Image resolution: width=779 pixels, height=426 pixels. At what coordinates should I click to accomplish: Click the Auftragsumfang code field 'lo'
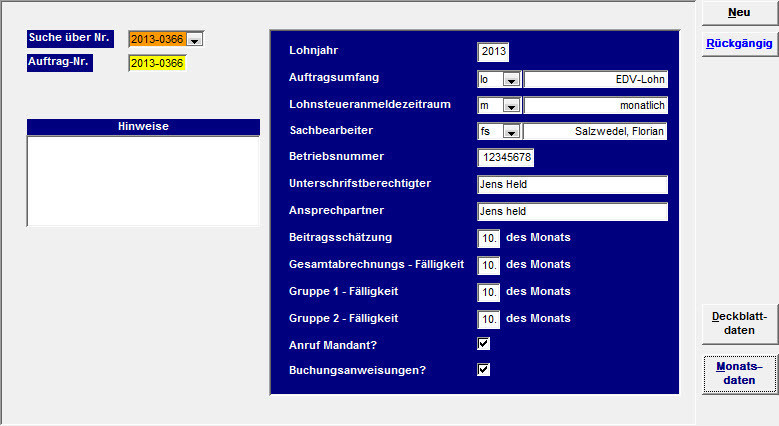[490, 80]
